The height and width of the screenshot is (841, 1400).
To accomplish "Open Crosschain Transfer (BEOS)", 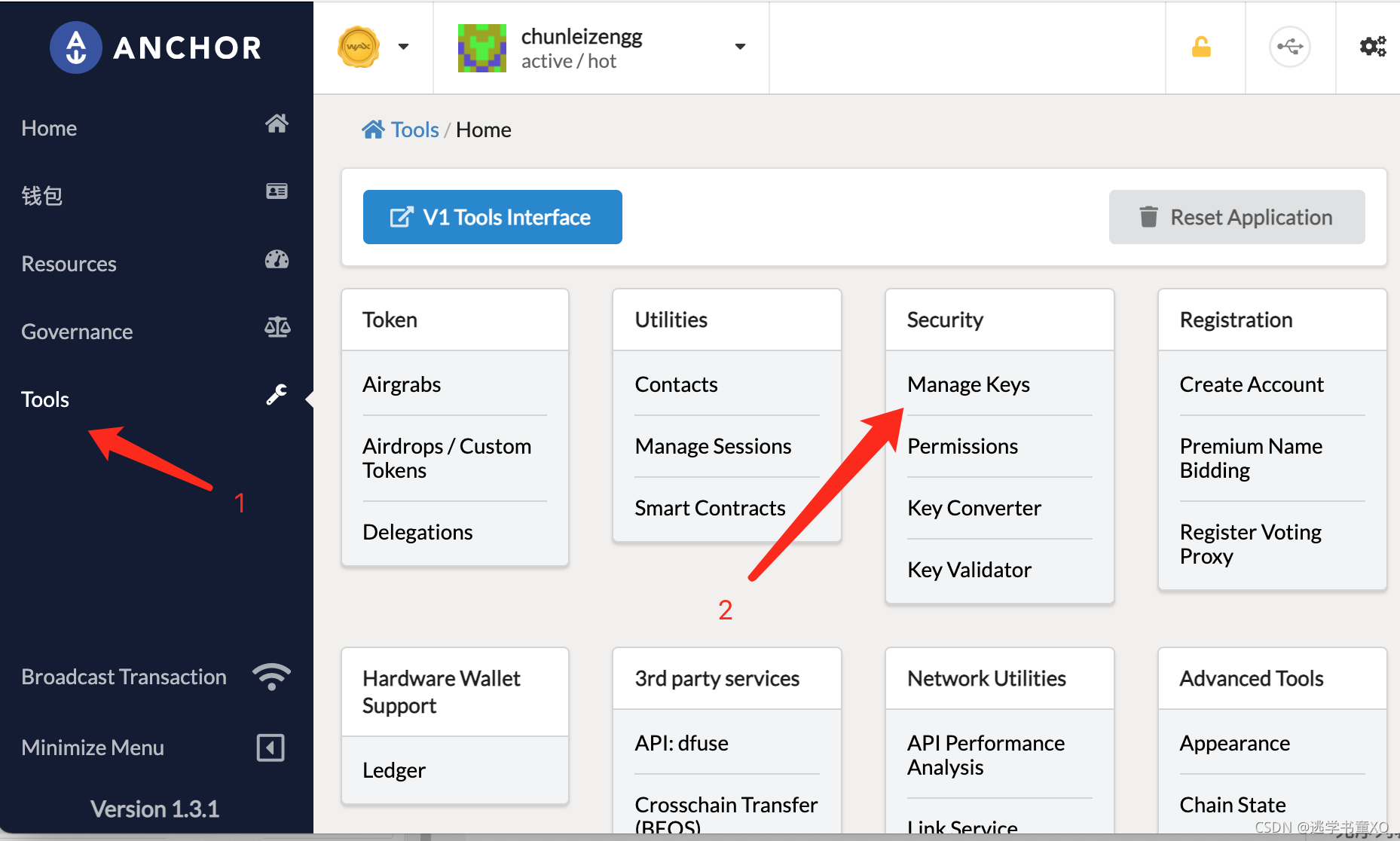I will [726, 816].
